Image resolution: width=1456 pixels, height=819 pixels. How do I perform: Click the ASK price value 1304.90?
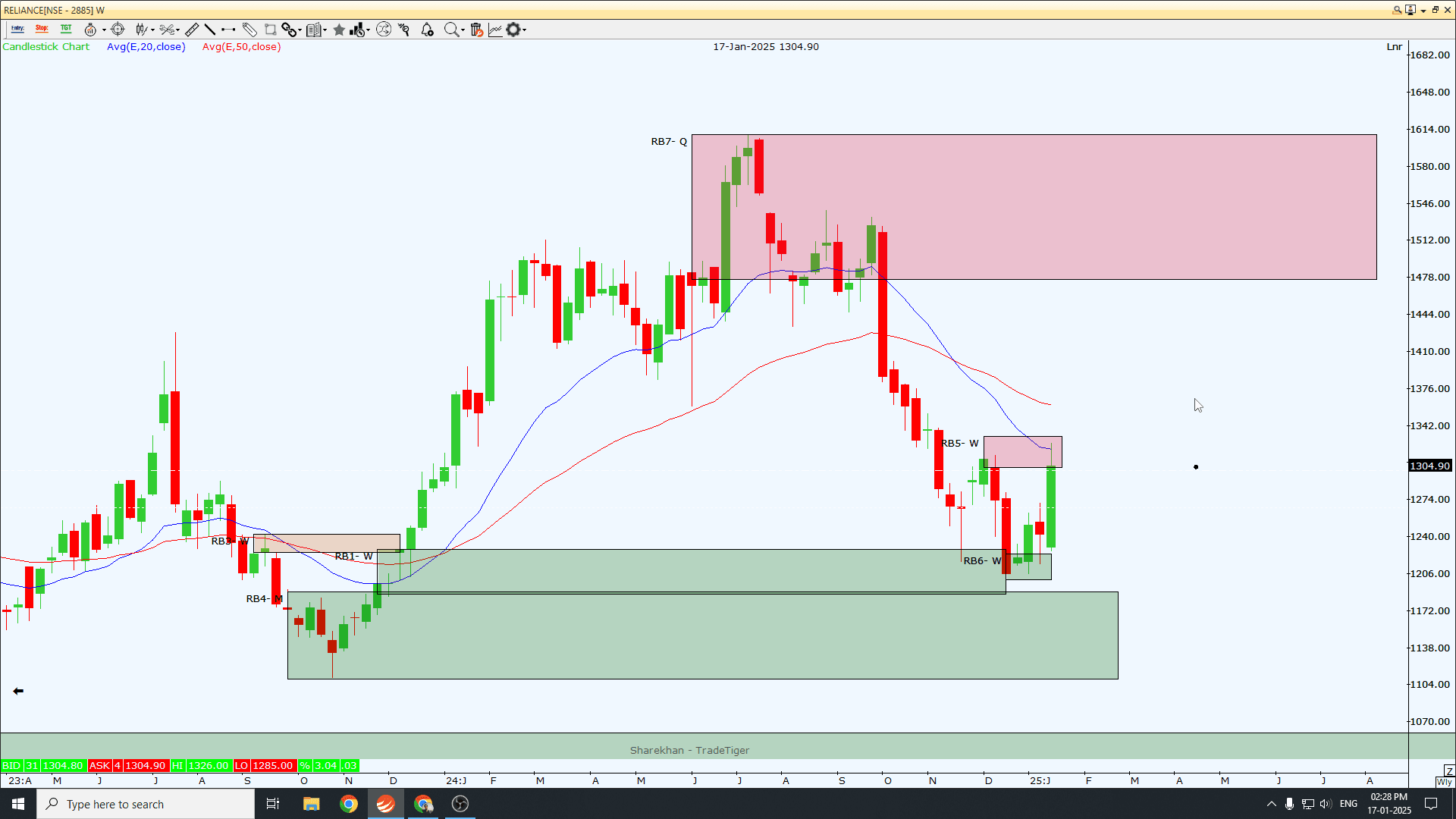[x=145, y=766]
